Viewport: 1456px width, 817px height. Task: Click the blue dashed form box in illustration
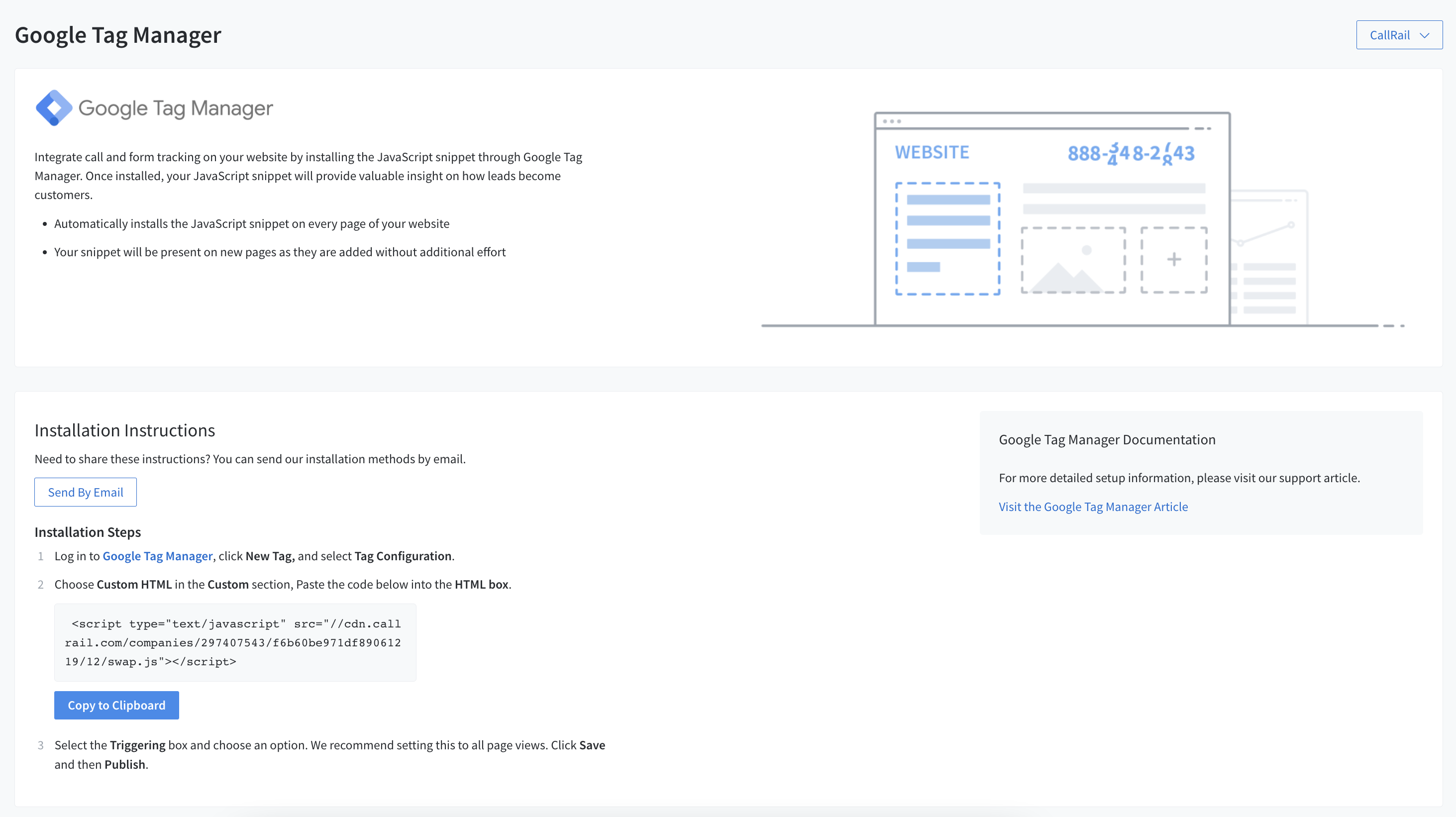click(x=948, y=238)
